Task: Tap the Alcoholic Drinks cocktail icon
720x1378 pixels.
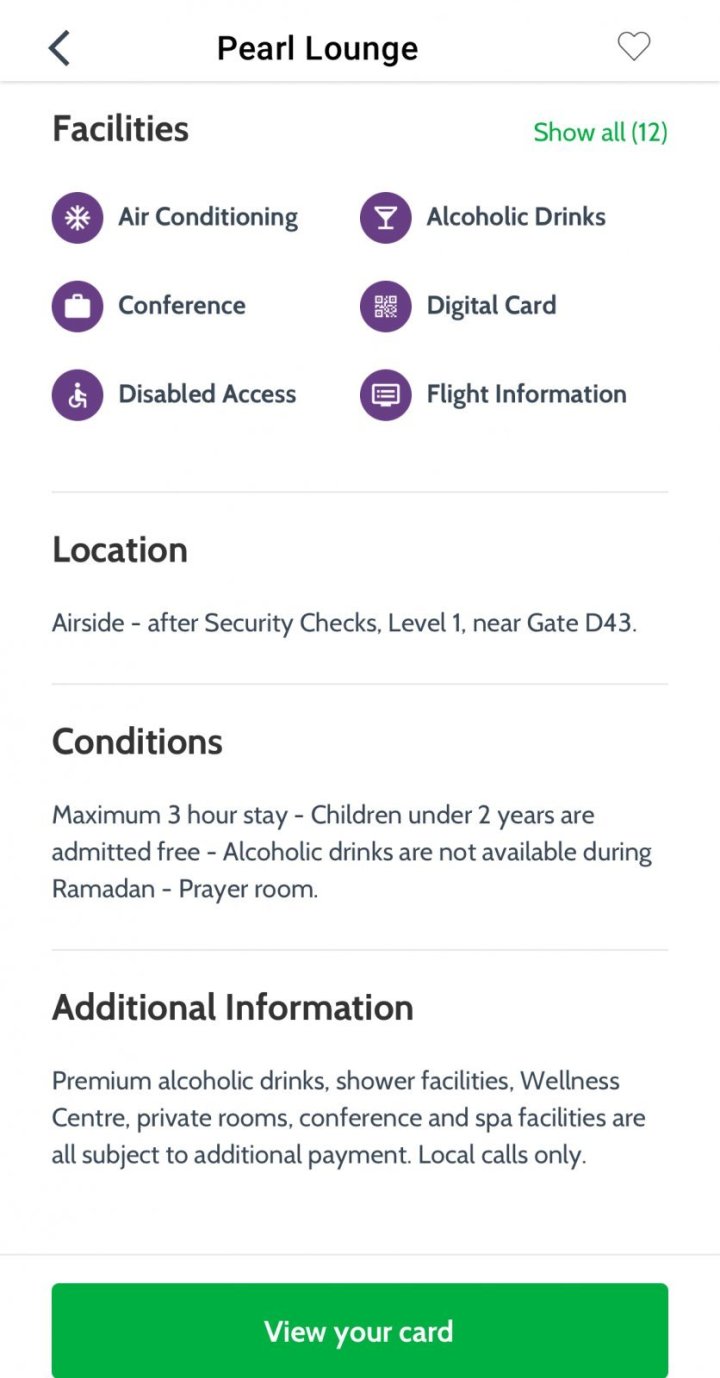Action: click(x=385, y=218)
